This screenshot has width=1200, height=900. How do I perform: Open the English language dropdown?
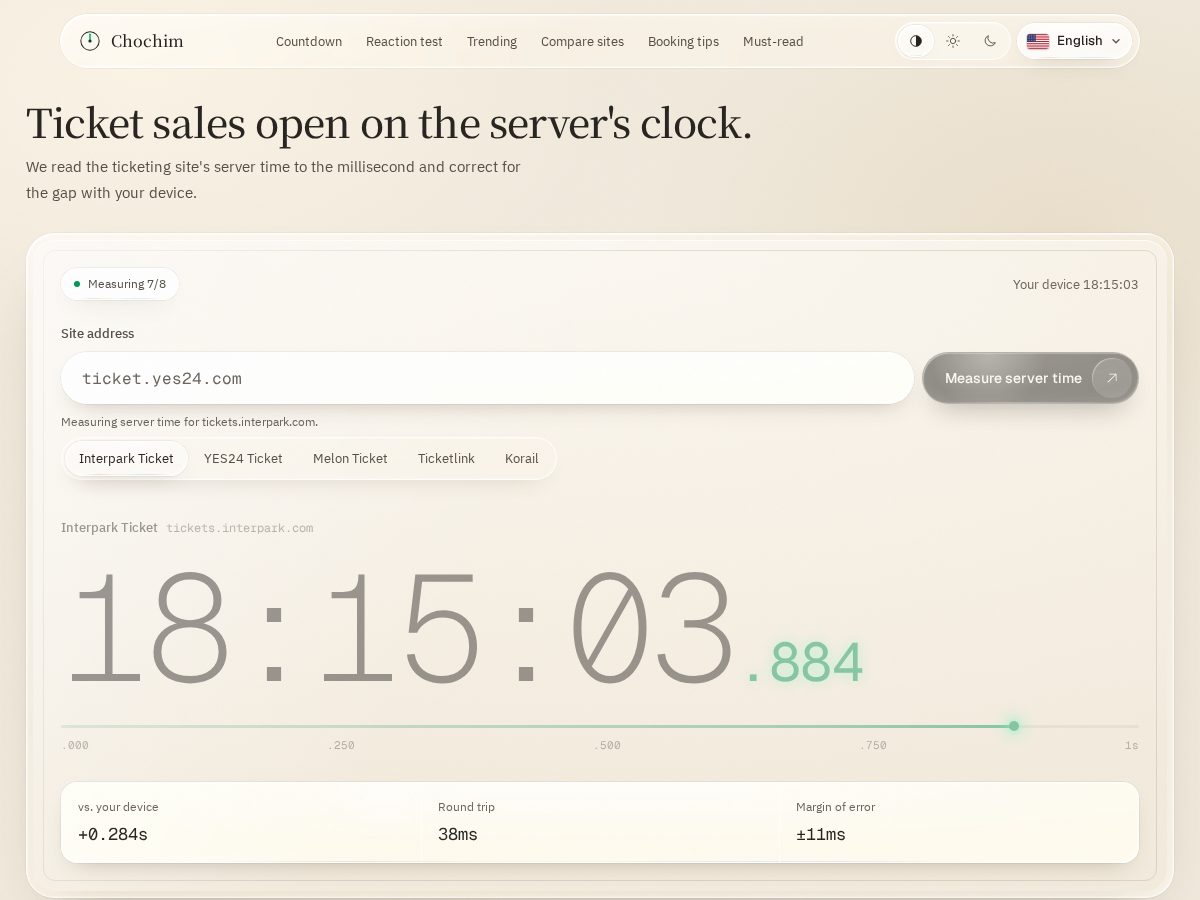(1075, 41)
